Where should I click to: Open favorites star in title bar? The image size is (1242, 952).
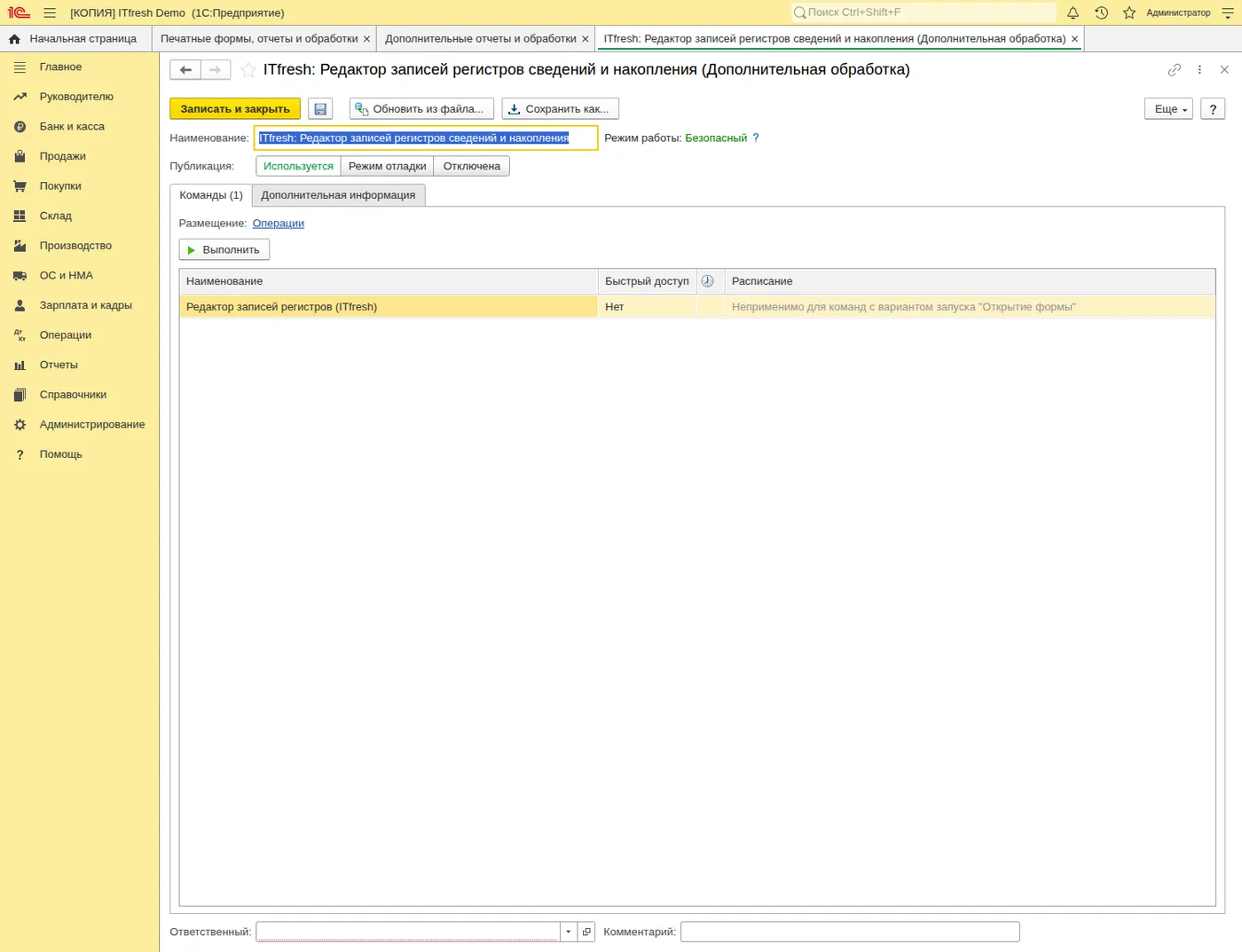[1129, 12]
